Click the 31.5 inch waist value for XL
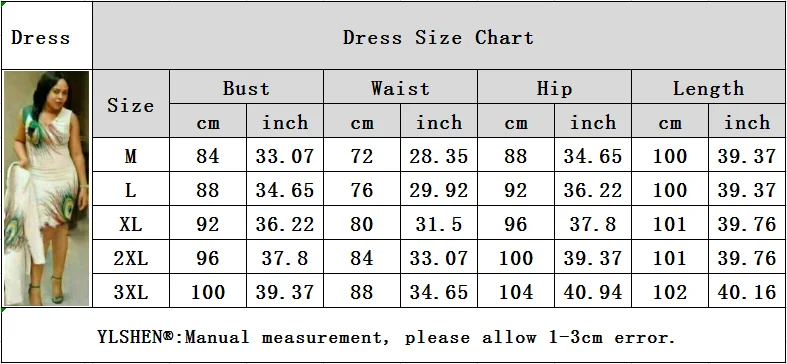787x364 pixels. (439, 224)
